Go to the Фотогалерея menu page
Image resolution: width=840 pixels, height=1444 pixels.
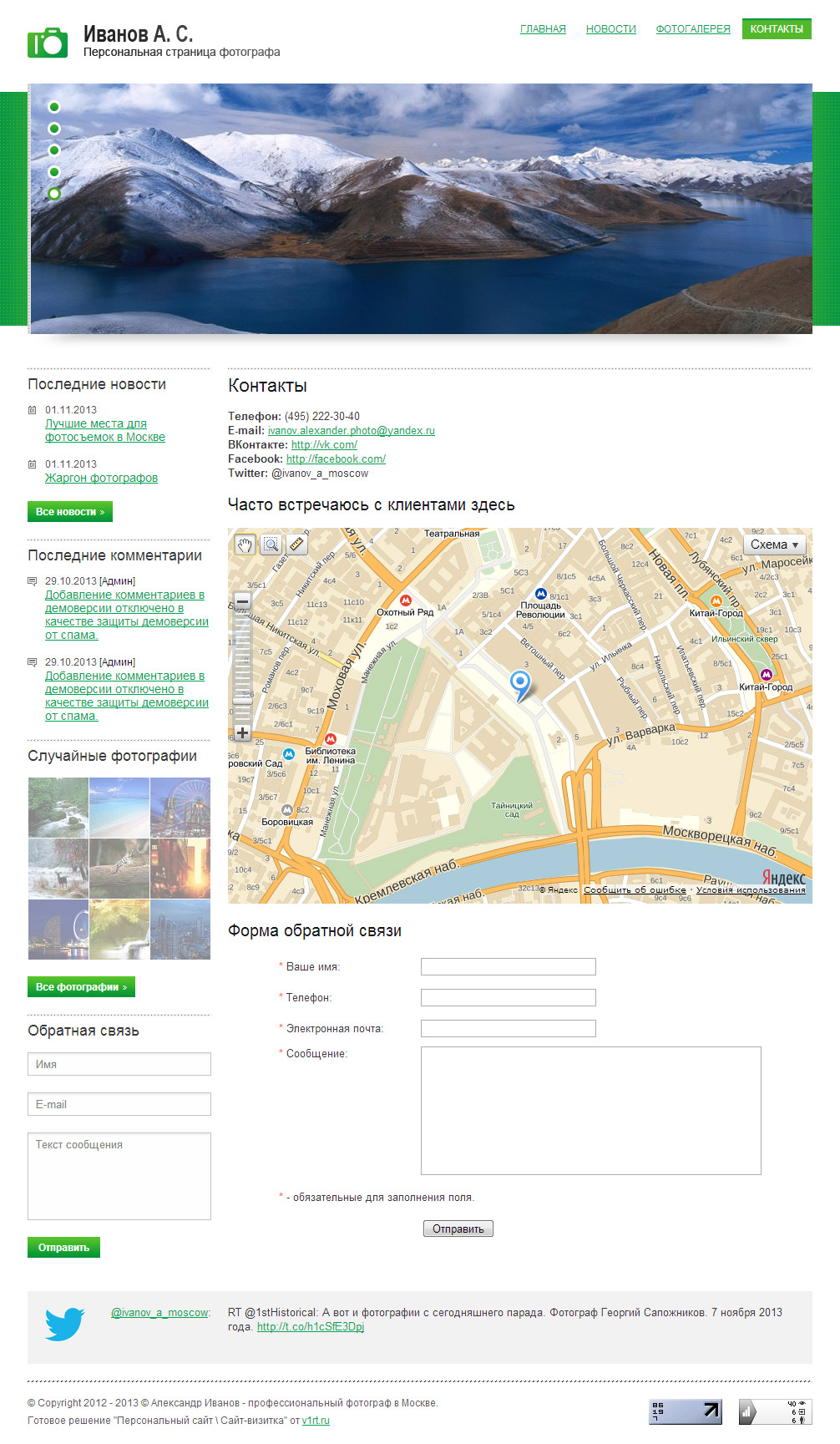coord(692,29)
